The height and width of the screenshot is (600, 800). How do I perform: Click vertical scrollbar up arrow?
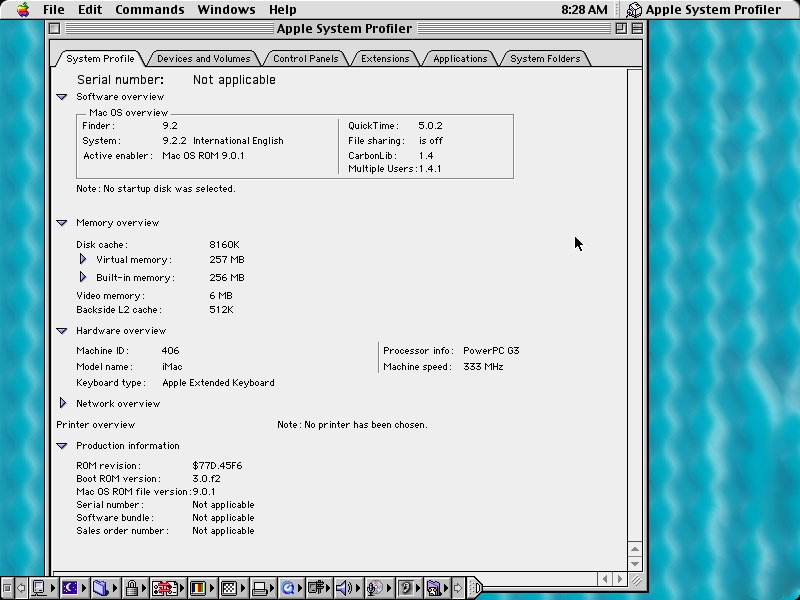[x=635, y=549]
